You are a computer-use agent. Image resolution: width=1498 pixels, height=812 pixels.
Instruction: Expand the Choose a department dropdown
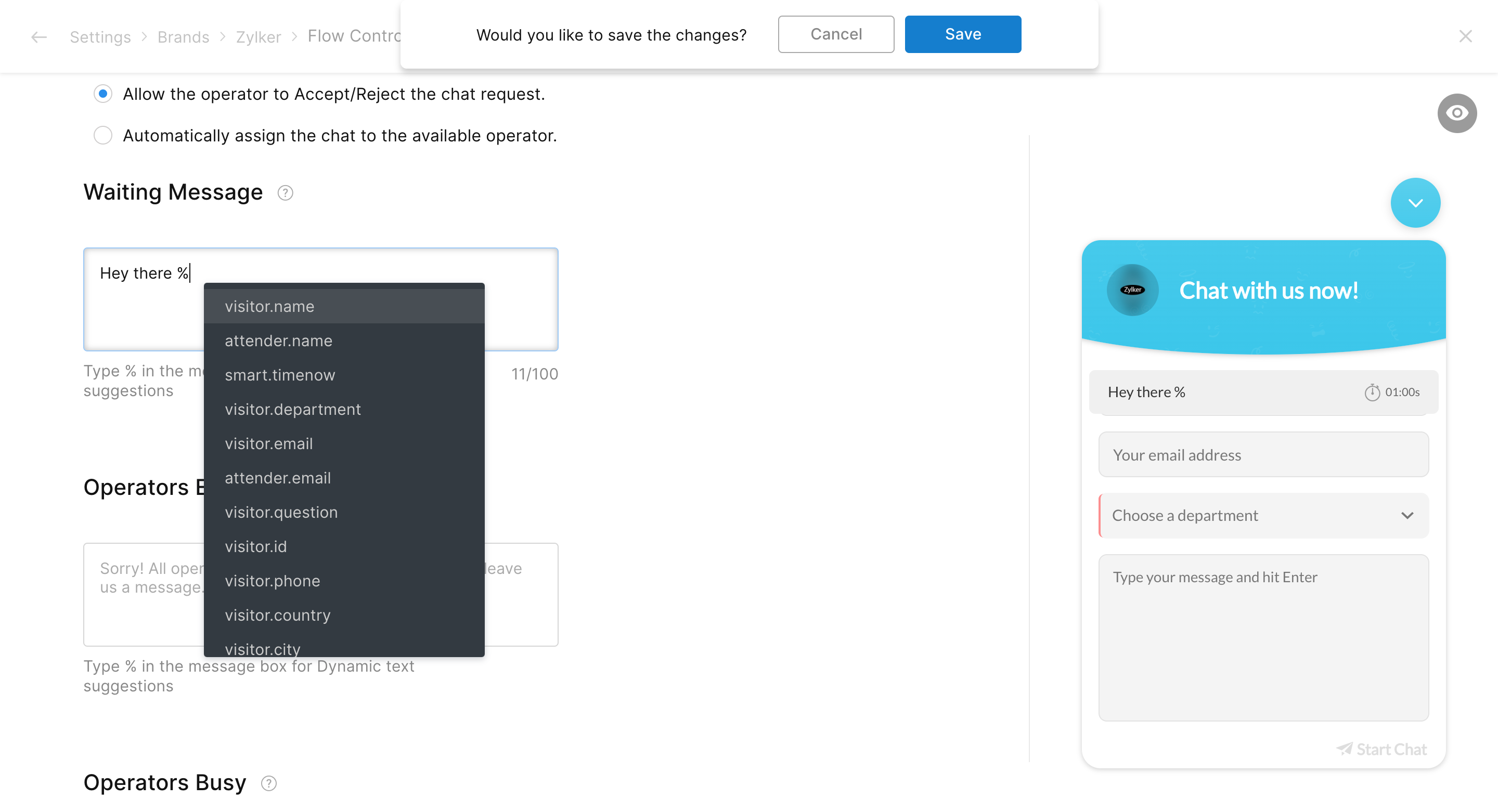click(1263, 516)
